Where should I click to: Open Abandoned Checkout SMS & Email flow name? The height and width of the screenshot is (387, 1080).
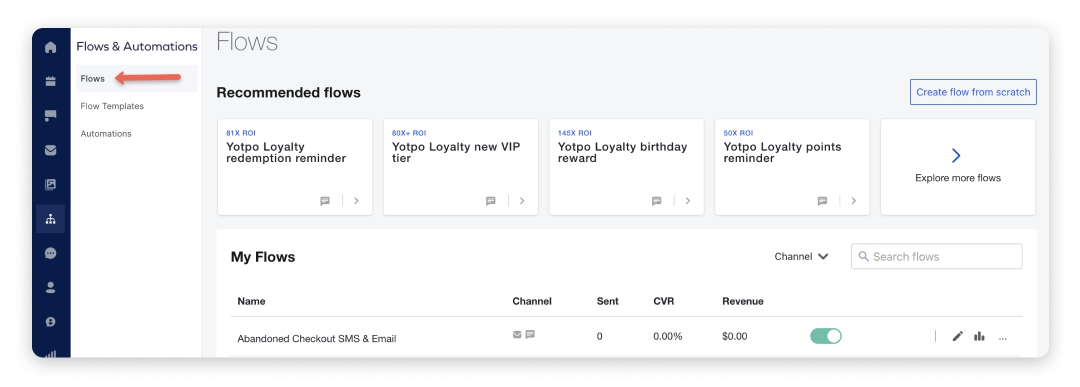(x=317, y=338)
